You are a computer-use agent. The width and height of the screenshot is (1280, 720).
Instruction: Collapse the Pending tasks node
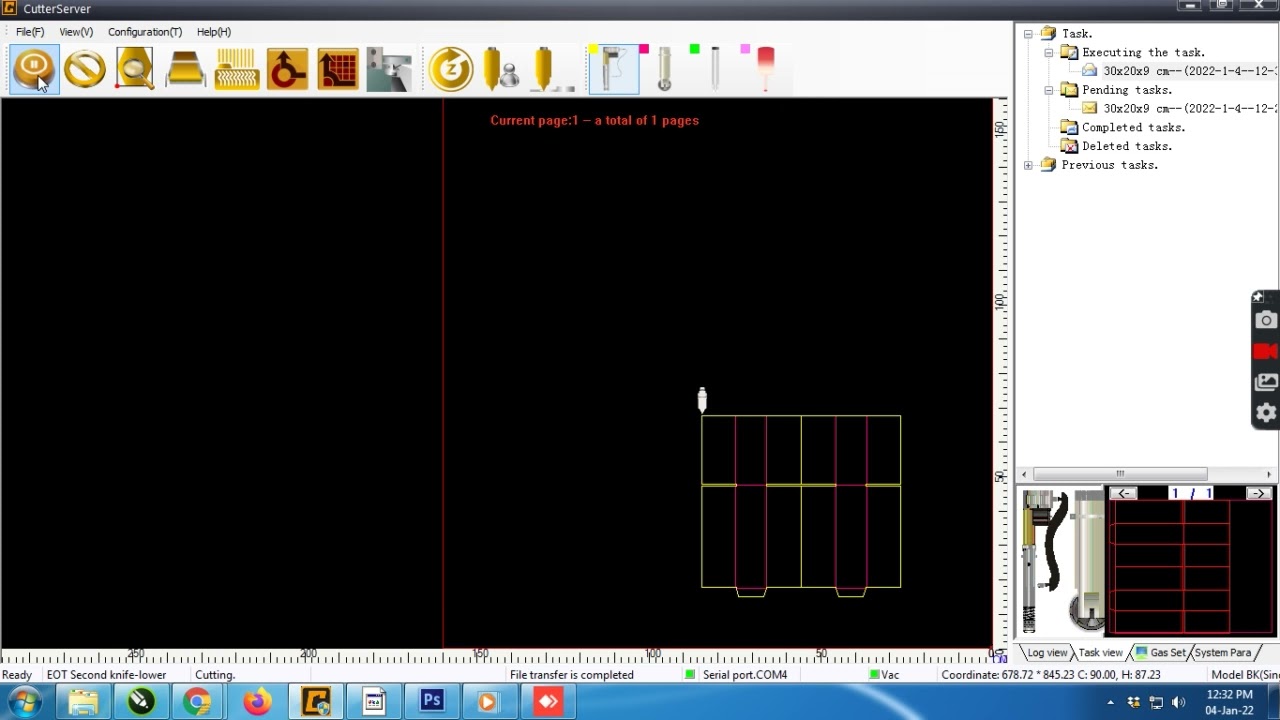[x=1049, y=90]
